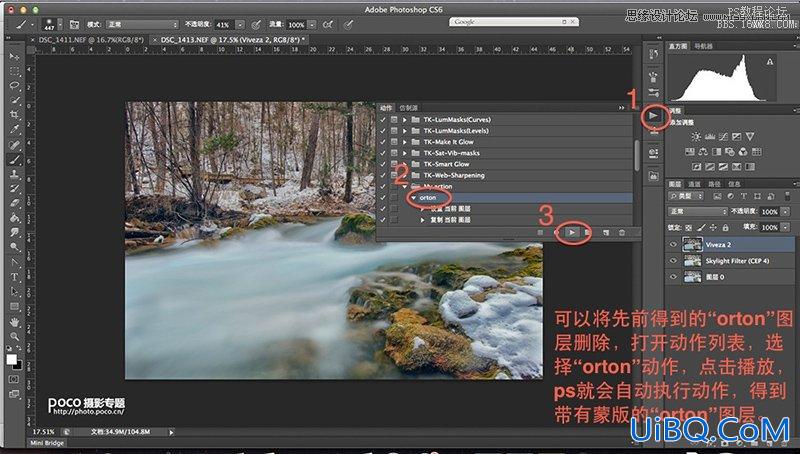Open the flow 100% dropdown arrow
800x454 pixels.
[x=312, y=24]
